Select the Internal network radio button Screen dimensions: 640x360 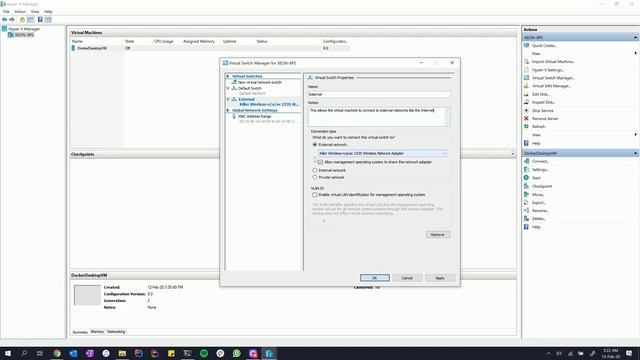point(315,170)
